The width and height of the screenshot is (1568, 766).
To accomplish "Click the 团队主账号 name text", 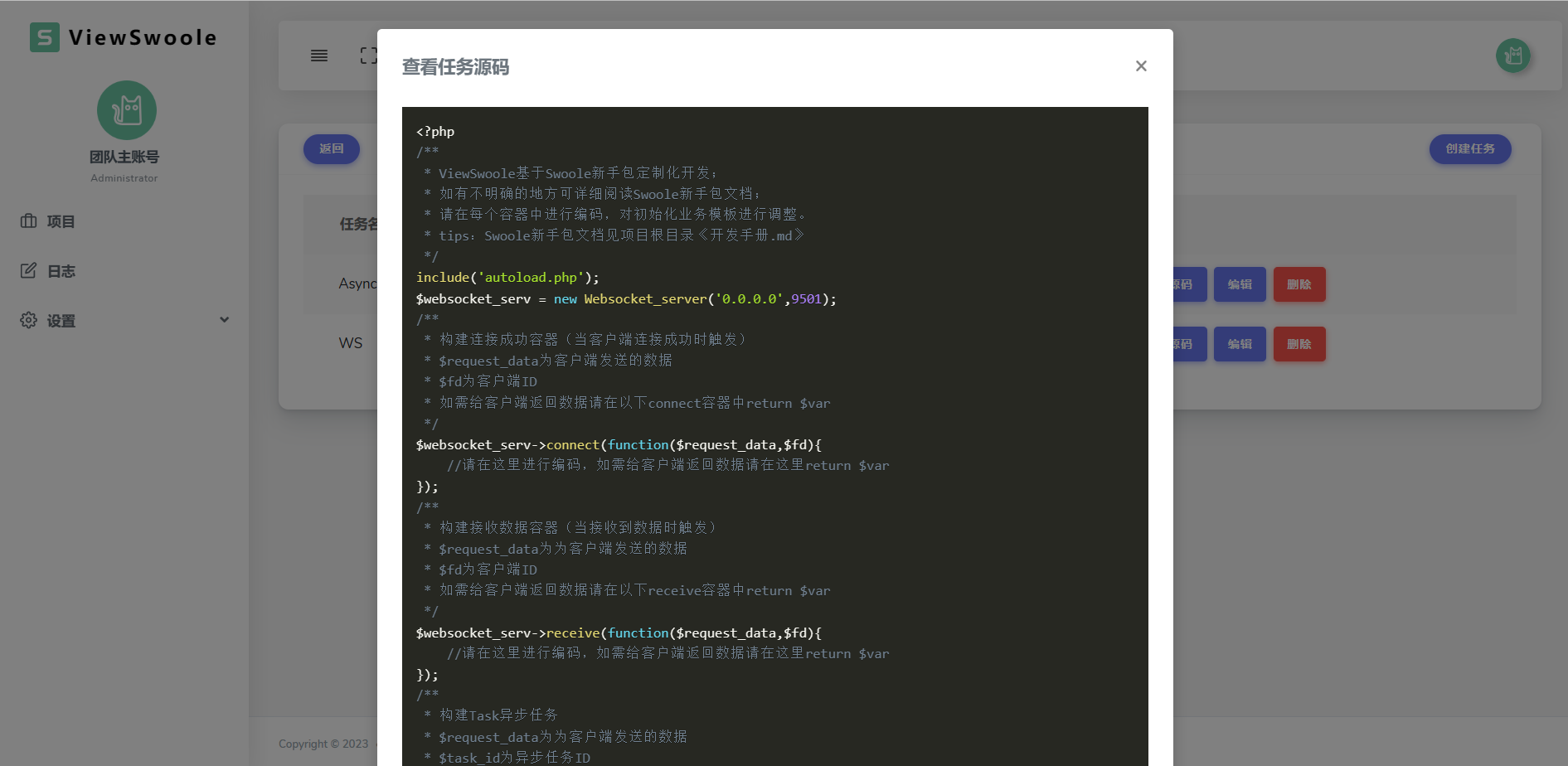I will (124, 157).
